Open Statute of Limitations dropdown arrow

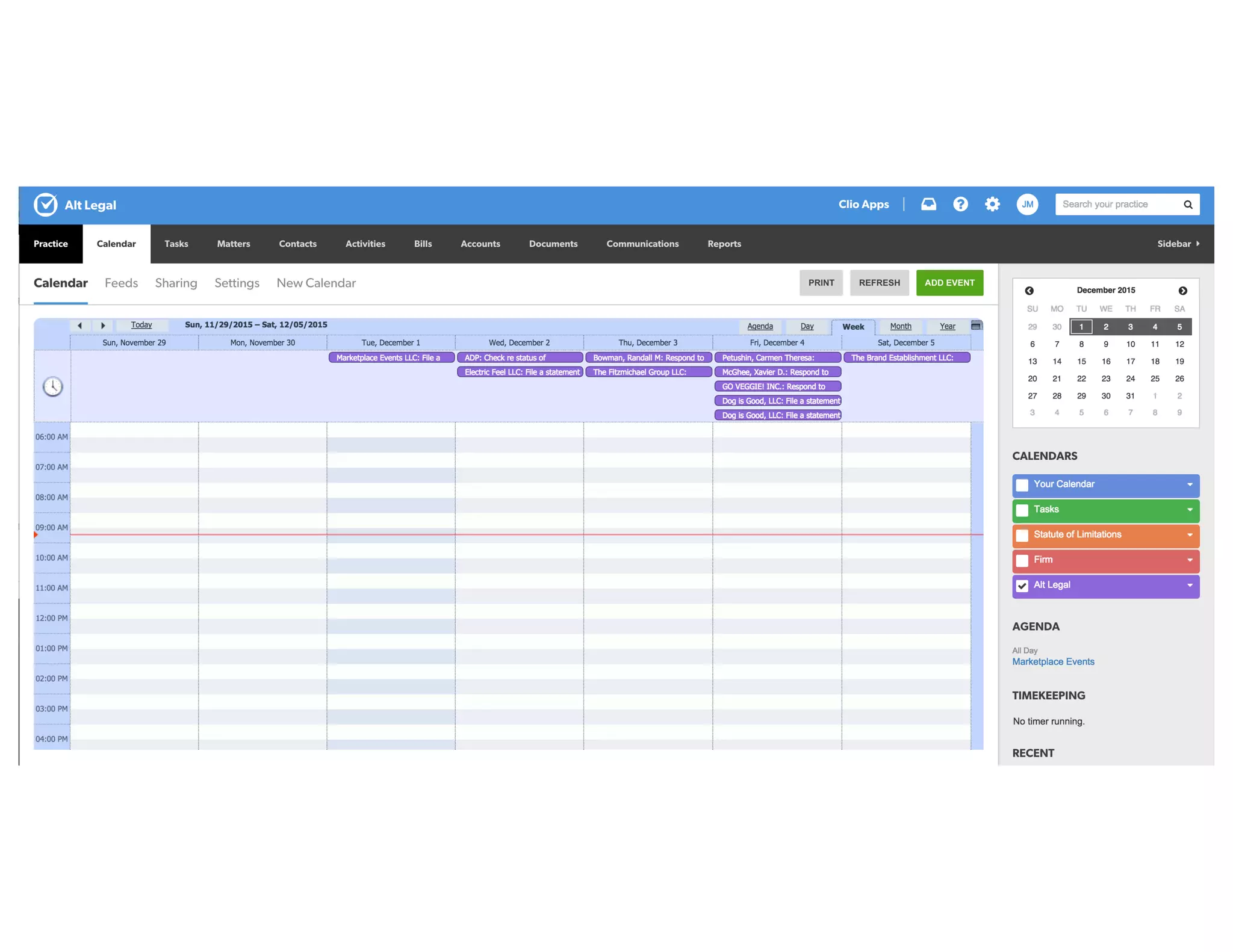point(1190,535)
